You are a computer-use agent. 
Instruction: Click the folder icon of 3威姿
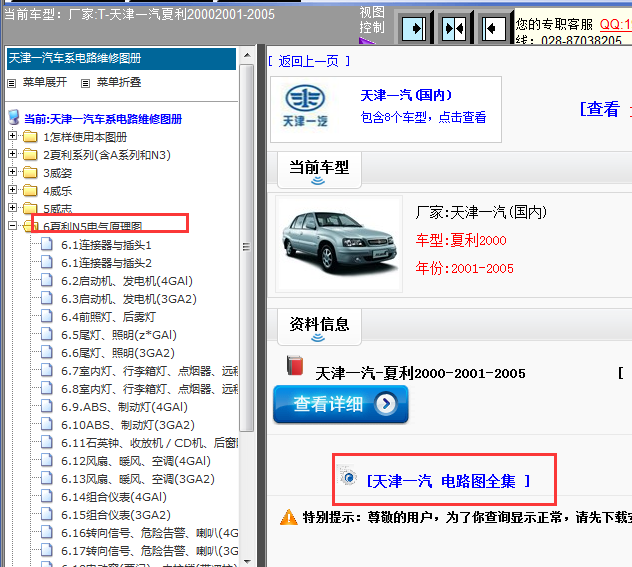30,172
